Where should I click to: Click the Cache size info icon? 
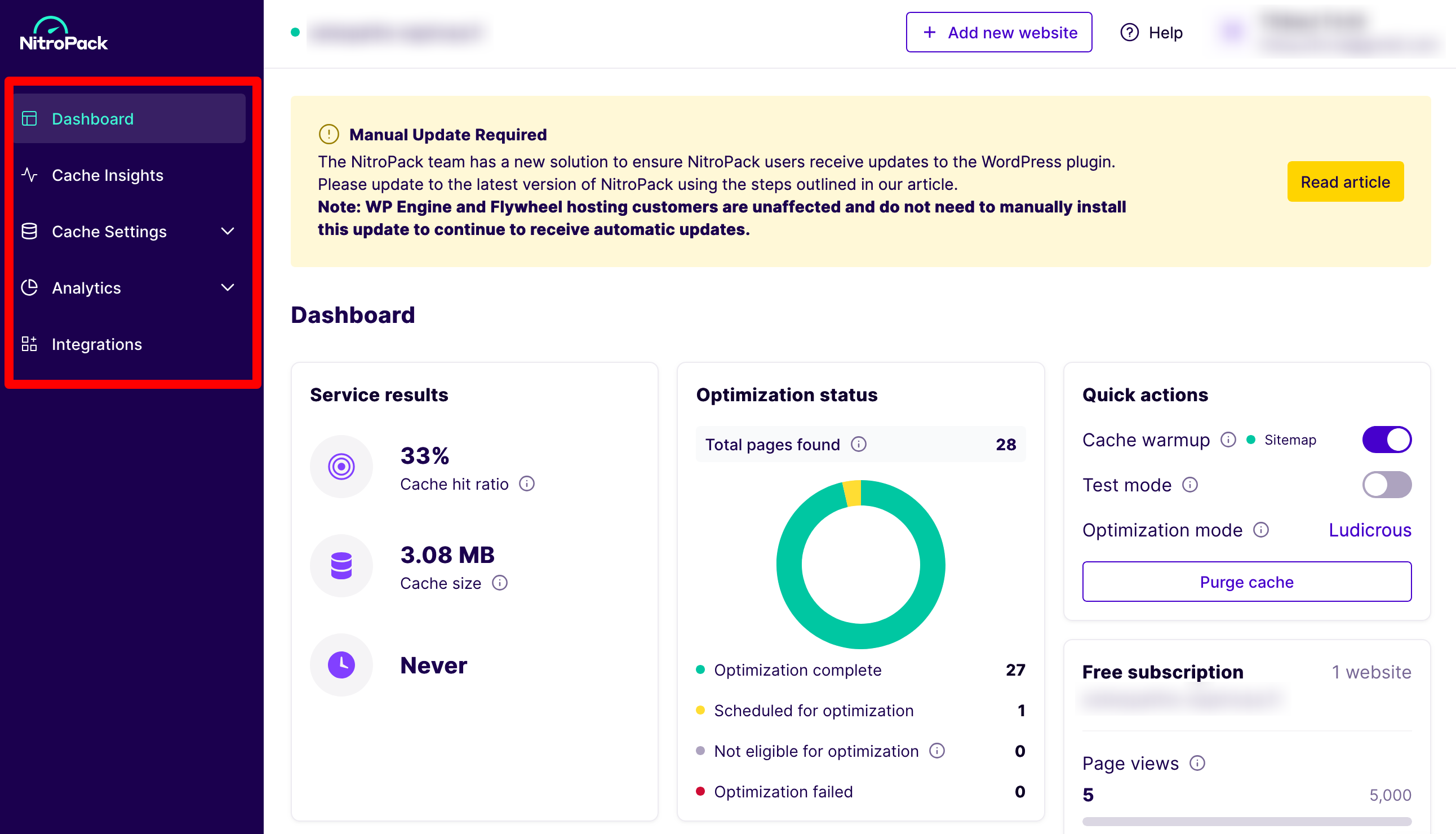pos(500,583)
